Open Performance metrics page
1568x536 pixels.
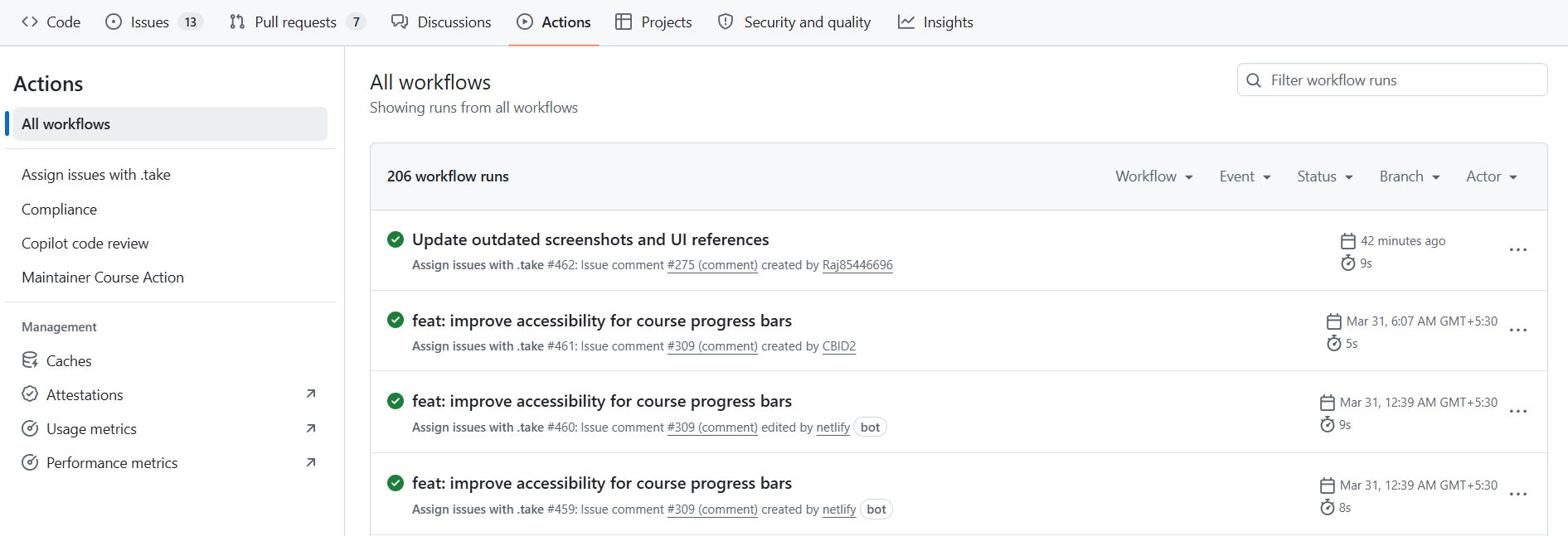112,463
